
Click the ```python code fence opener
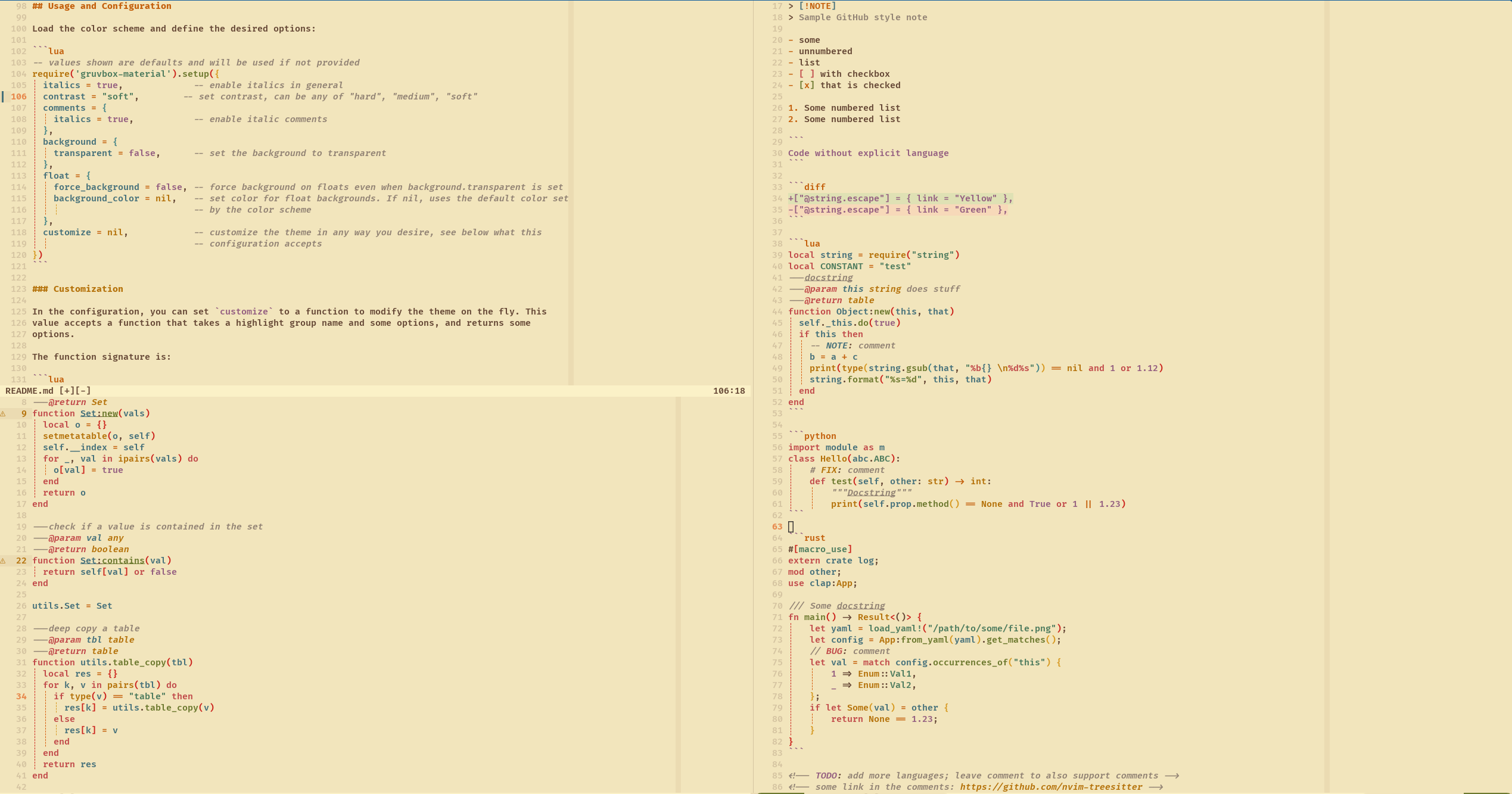(812, 436)
